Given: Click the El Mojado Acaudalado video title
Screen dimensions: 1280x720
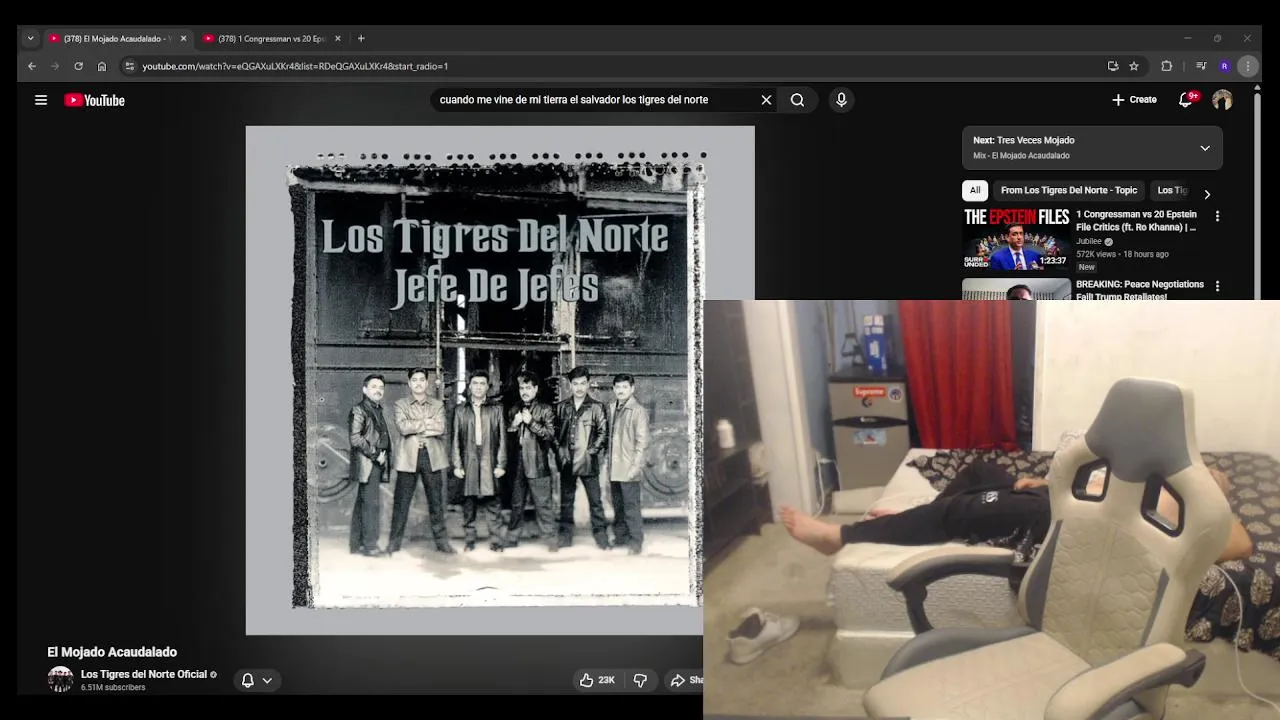Looking at the screenshot, I should (112, 652).
